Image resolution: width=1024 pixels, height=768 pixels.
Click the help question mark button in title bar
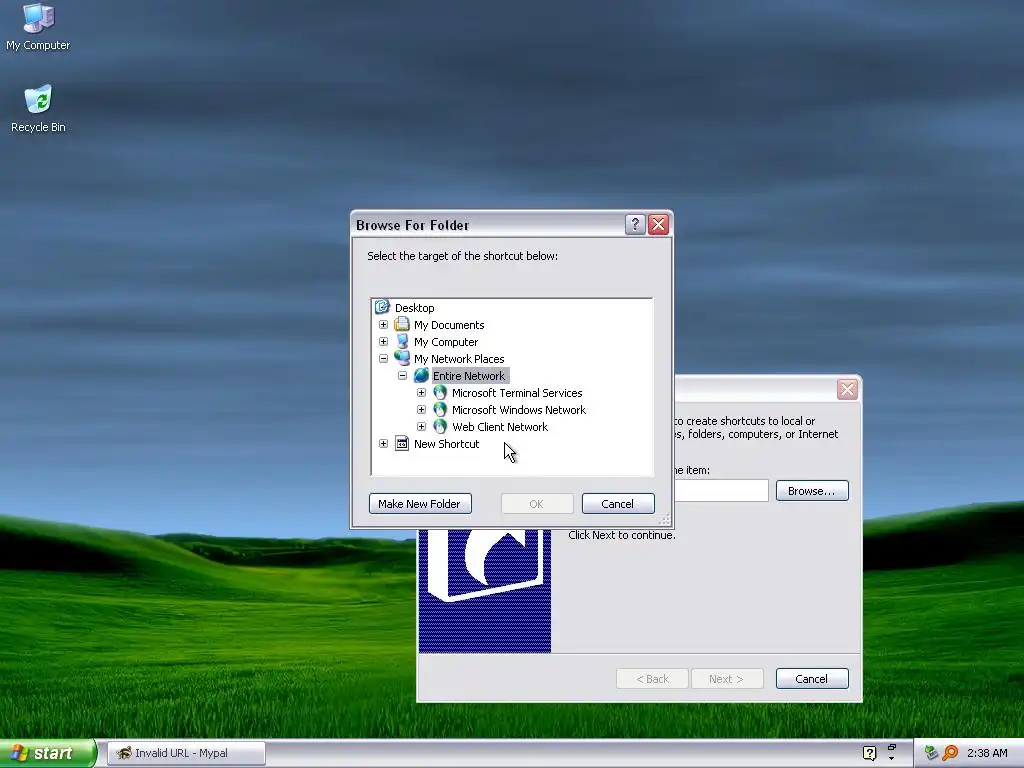point(635,225)
